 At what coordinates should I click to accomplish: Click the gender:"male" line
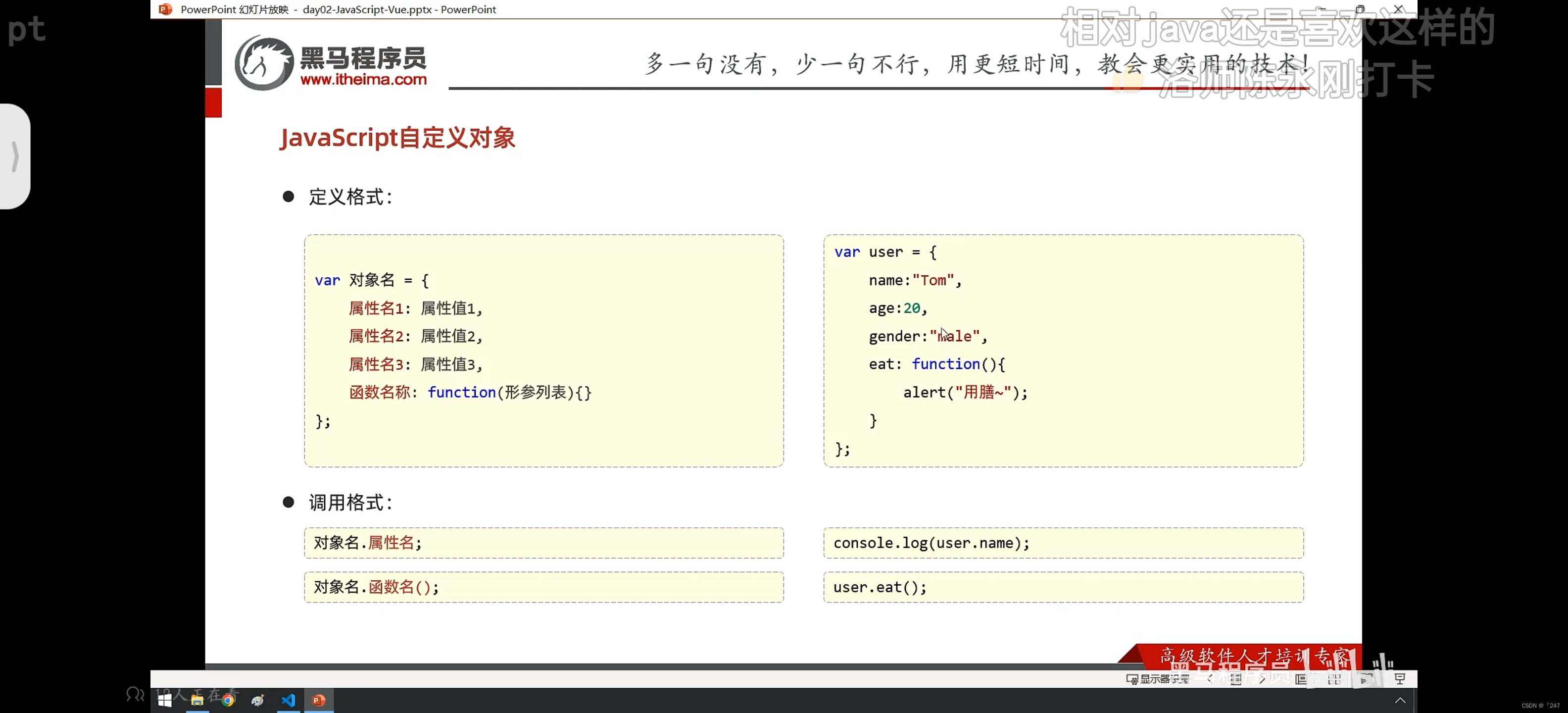928,336
